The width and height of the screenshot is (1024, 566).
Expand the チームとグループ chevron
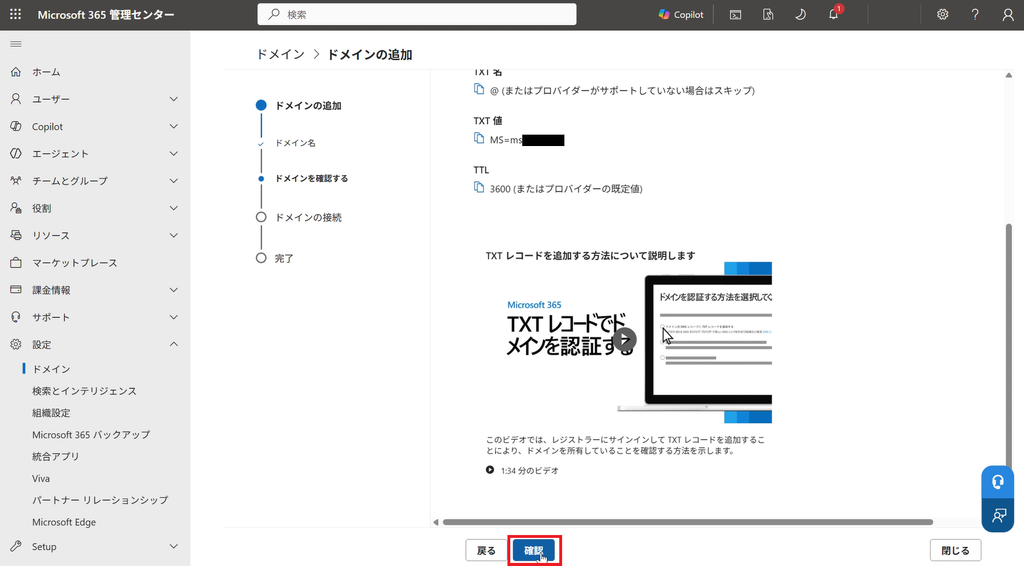pos(174,181)
